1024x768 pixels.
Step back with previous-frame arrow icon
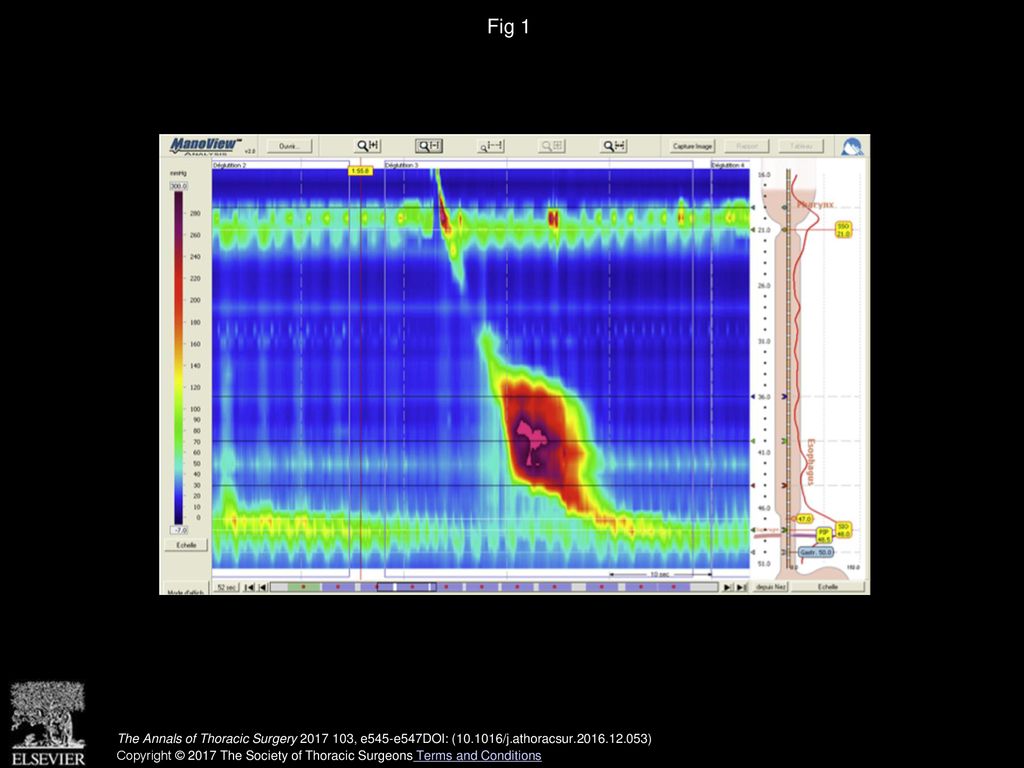coord(263,587)
